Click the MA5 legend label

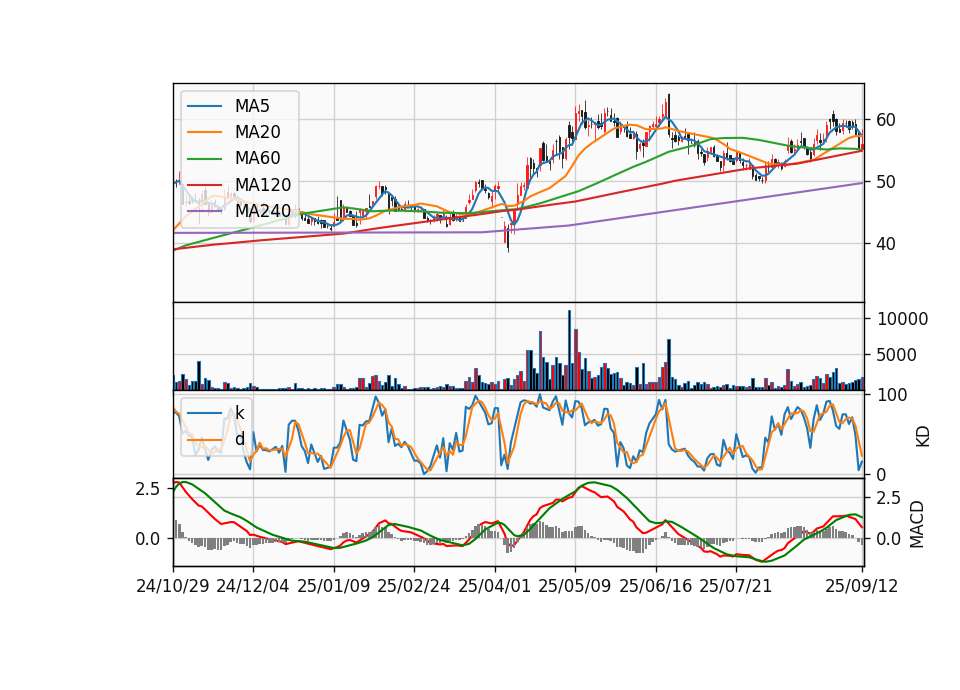point(252,106)
